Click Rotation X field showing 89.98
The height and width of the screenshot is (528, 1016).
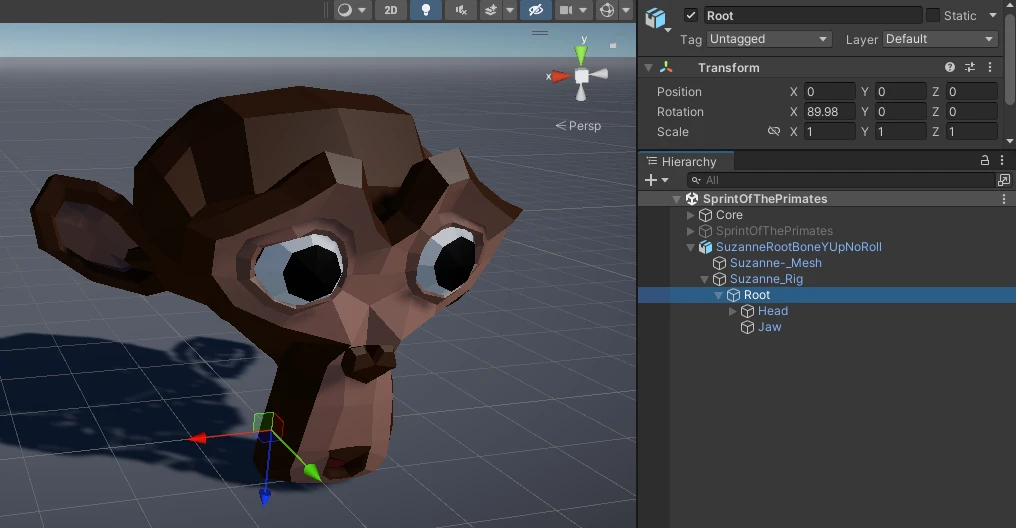(x=829, y=111)
